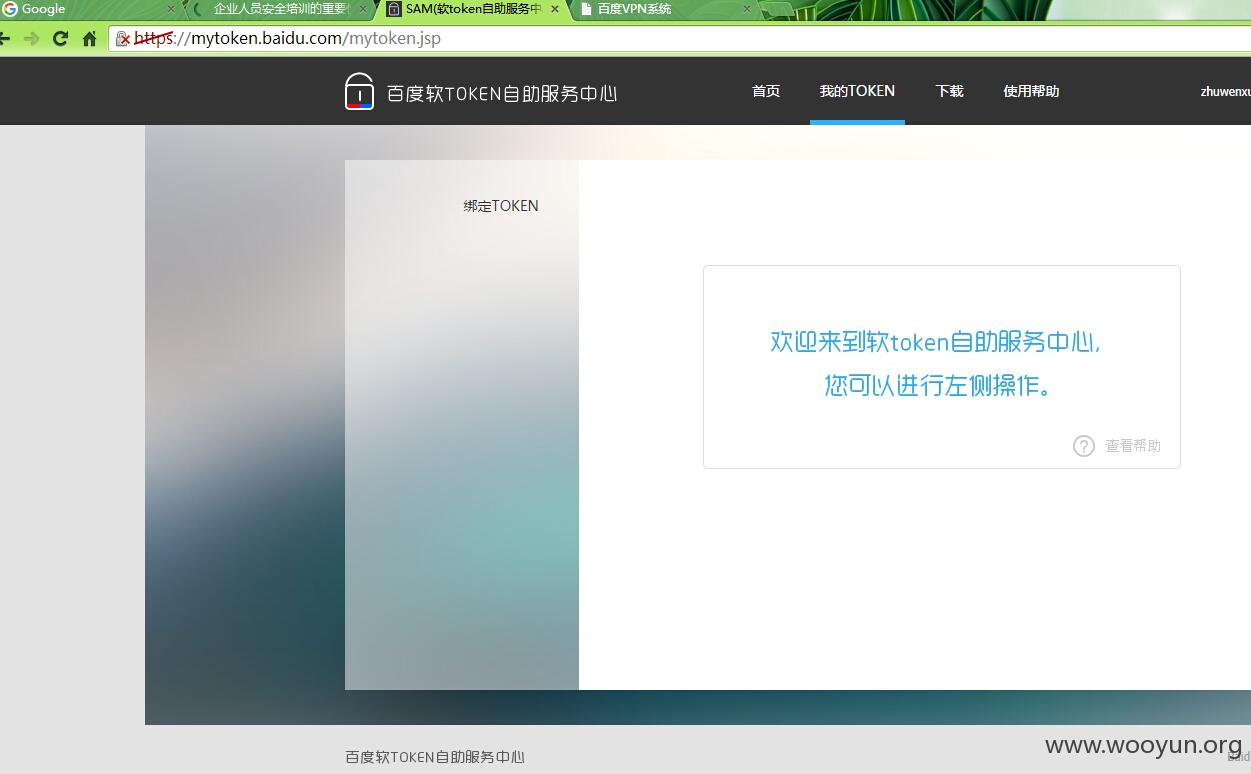Switch to the 百度VPN系统 browser tab
The image size is (1251, 774).
click(665, 9)
